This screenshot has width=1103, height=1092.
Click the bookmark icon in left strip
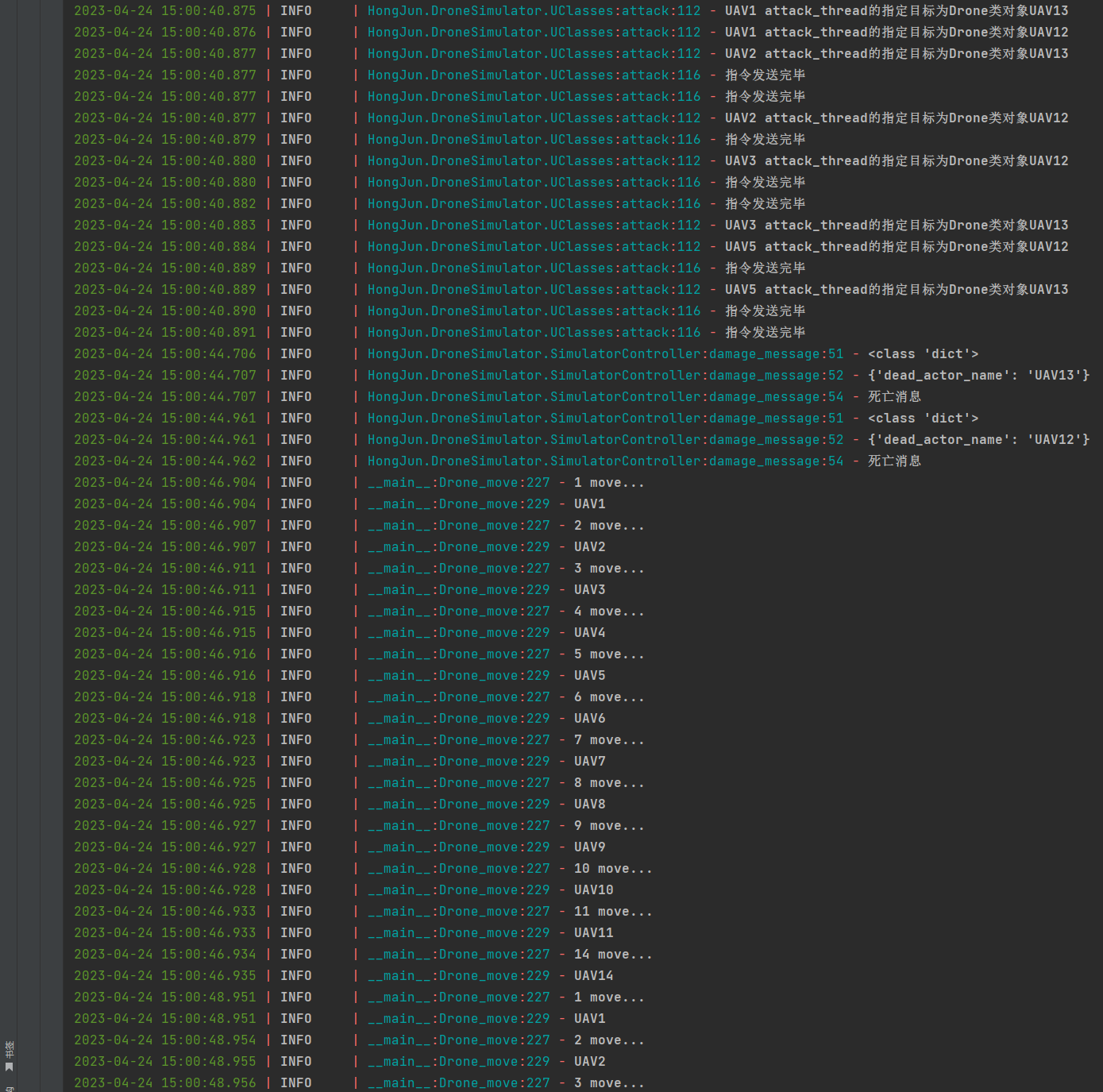pos(9,1067)
